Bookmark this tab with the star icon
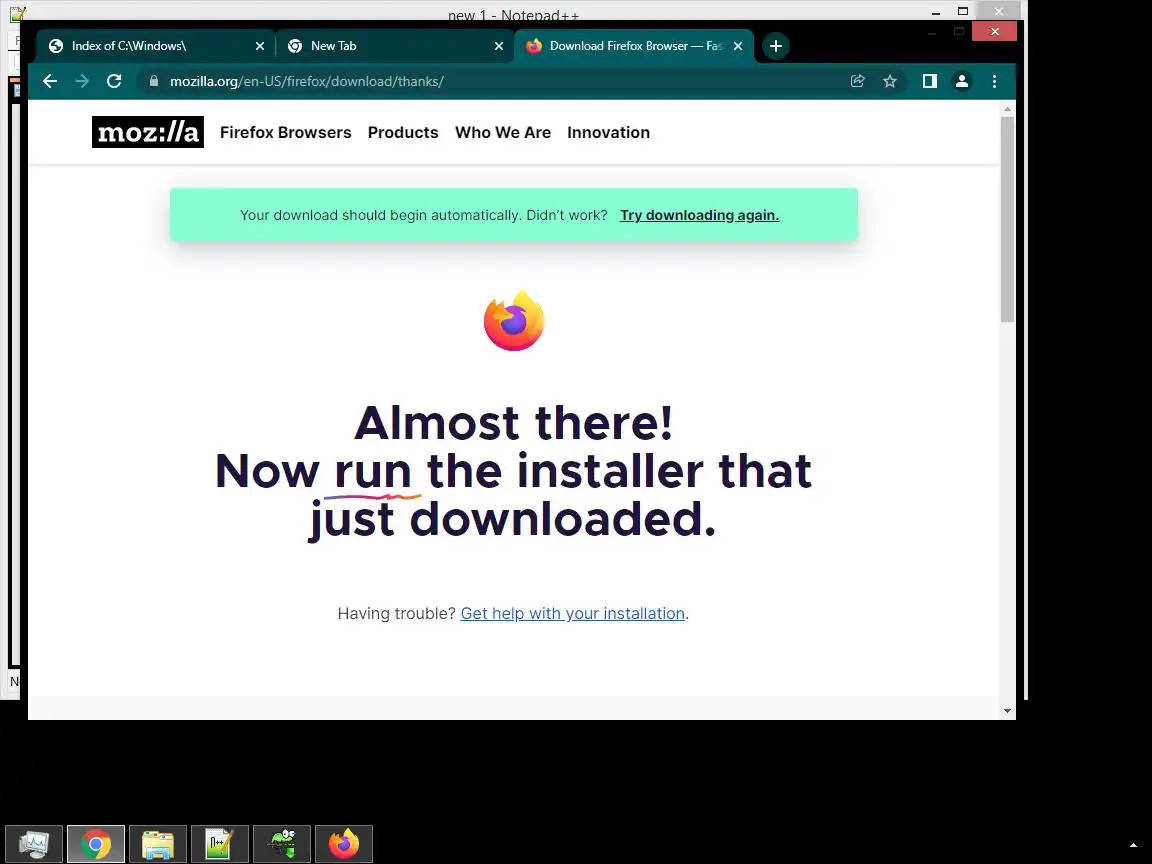Image resolution: width=1152 pixels, height=864 pixels. point(890,82)
